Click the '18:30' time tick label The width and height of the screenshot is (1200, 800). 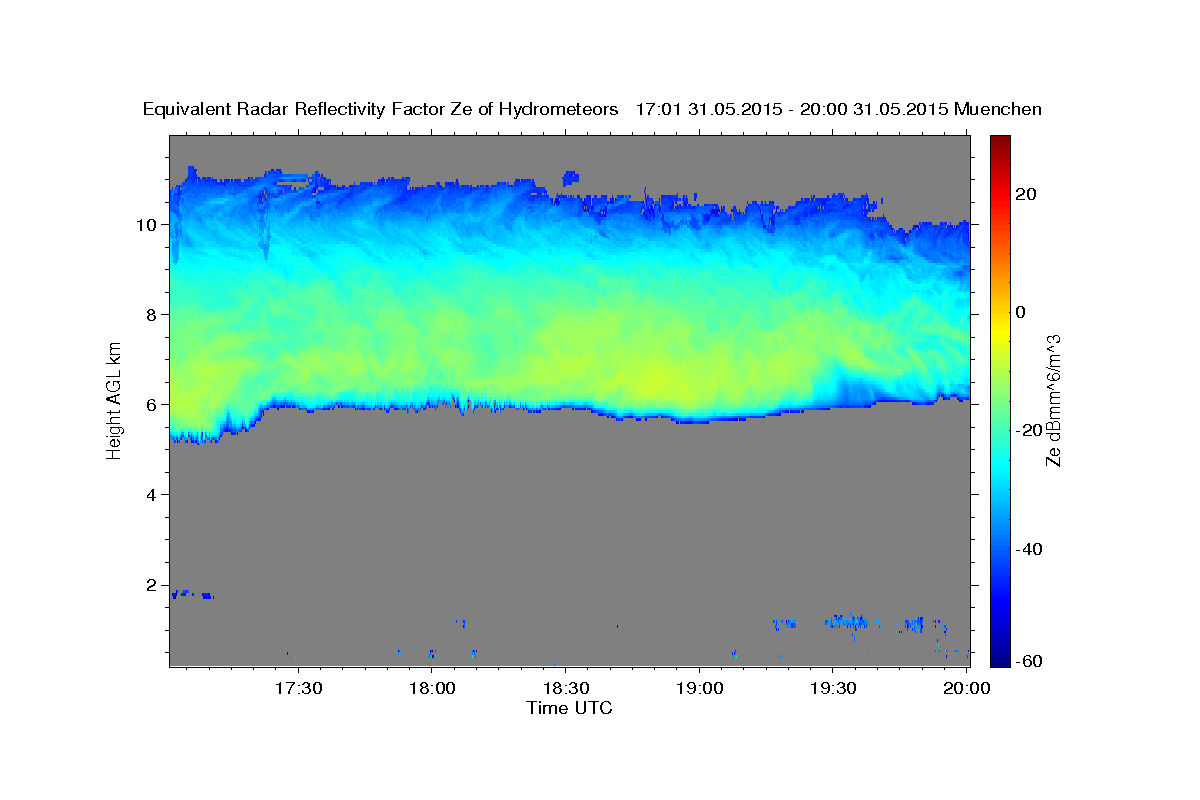[565, 688]
